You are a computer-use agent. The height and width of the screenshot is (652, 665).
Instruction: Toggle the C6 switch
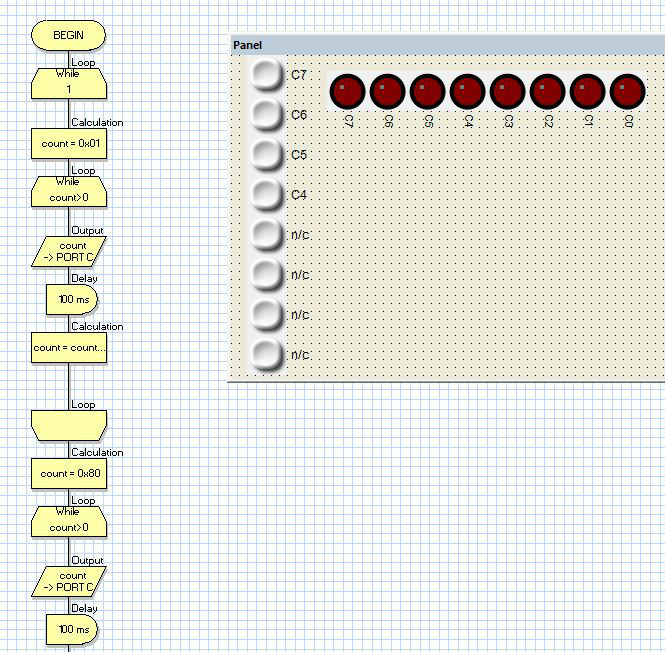click(x=266, y=114)
